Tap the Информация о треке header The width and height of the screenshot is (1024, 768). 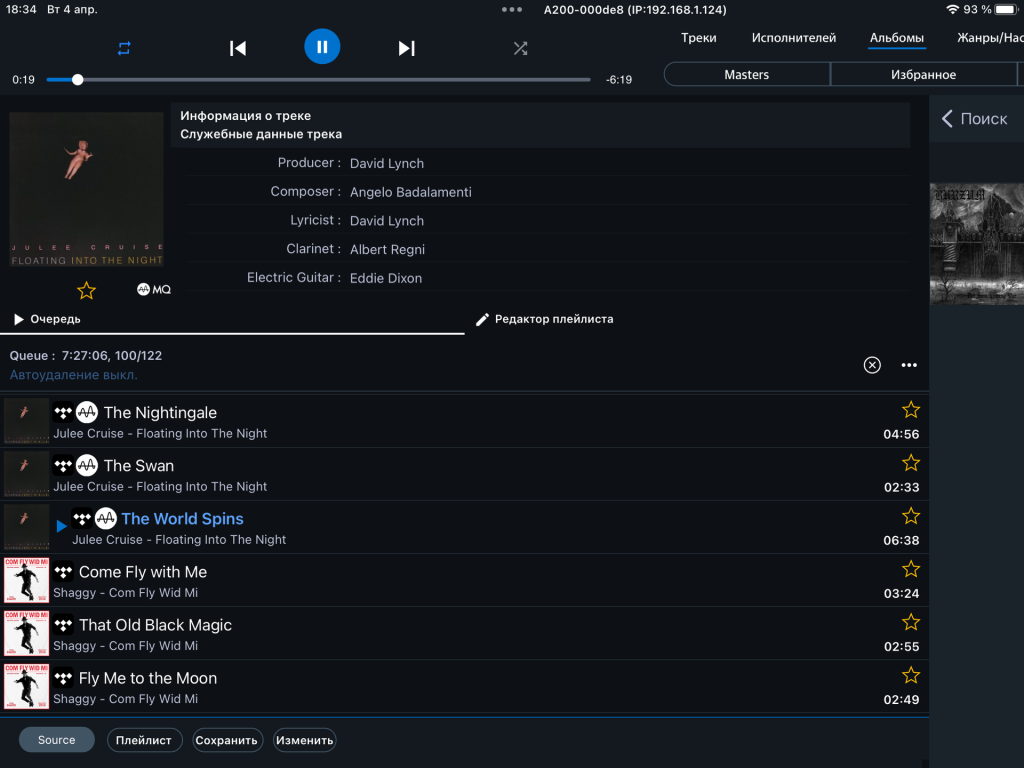pos(246,116)
